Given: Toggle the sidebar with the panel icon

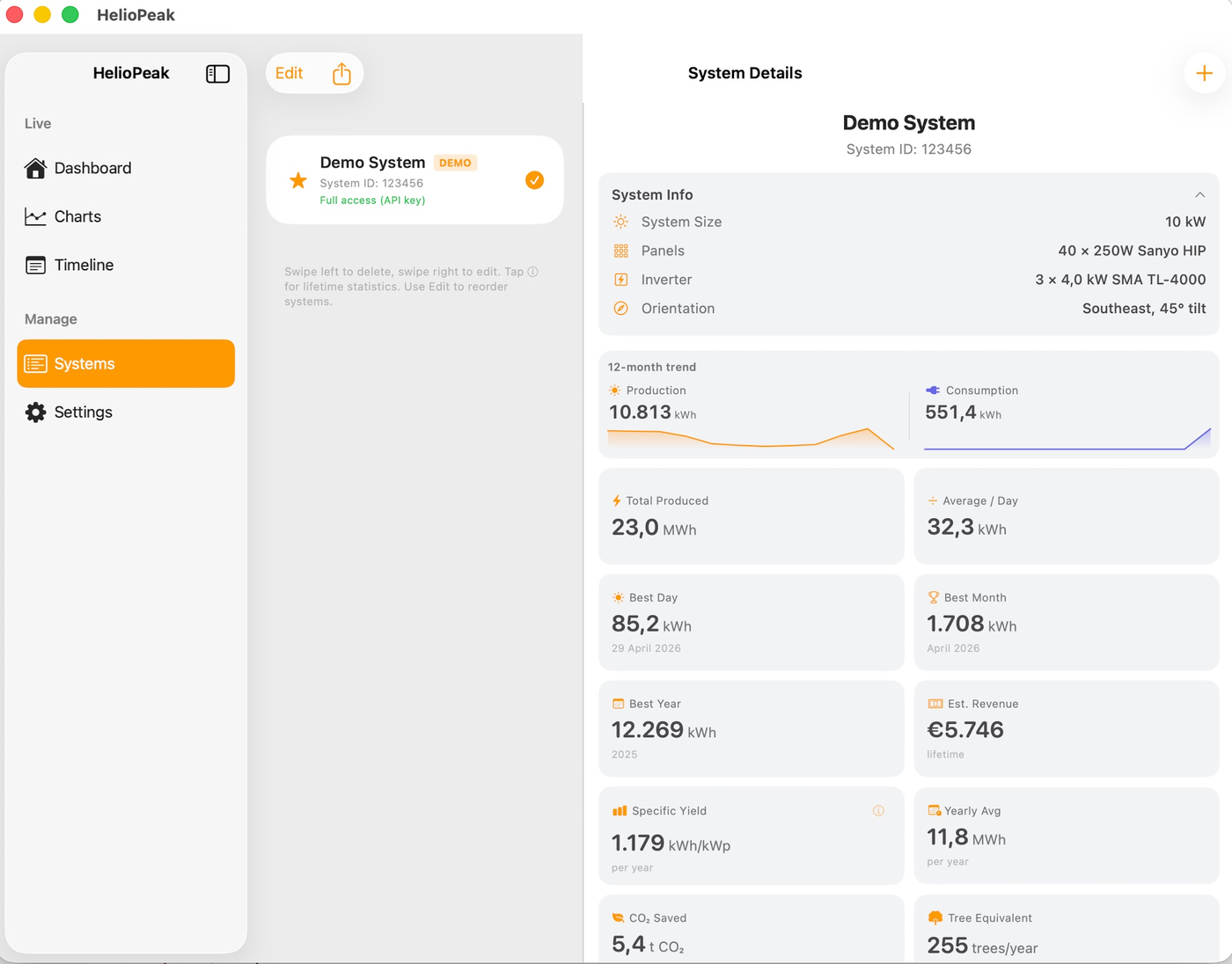Looking at the screenshot, I should [217, 74].
